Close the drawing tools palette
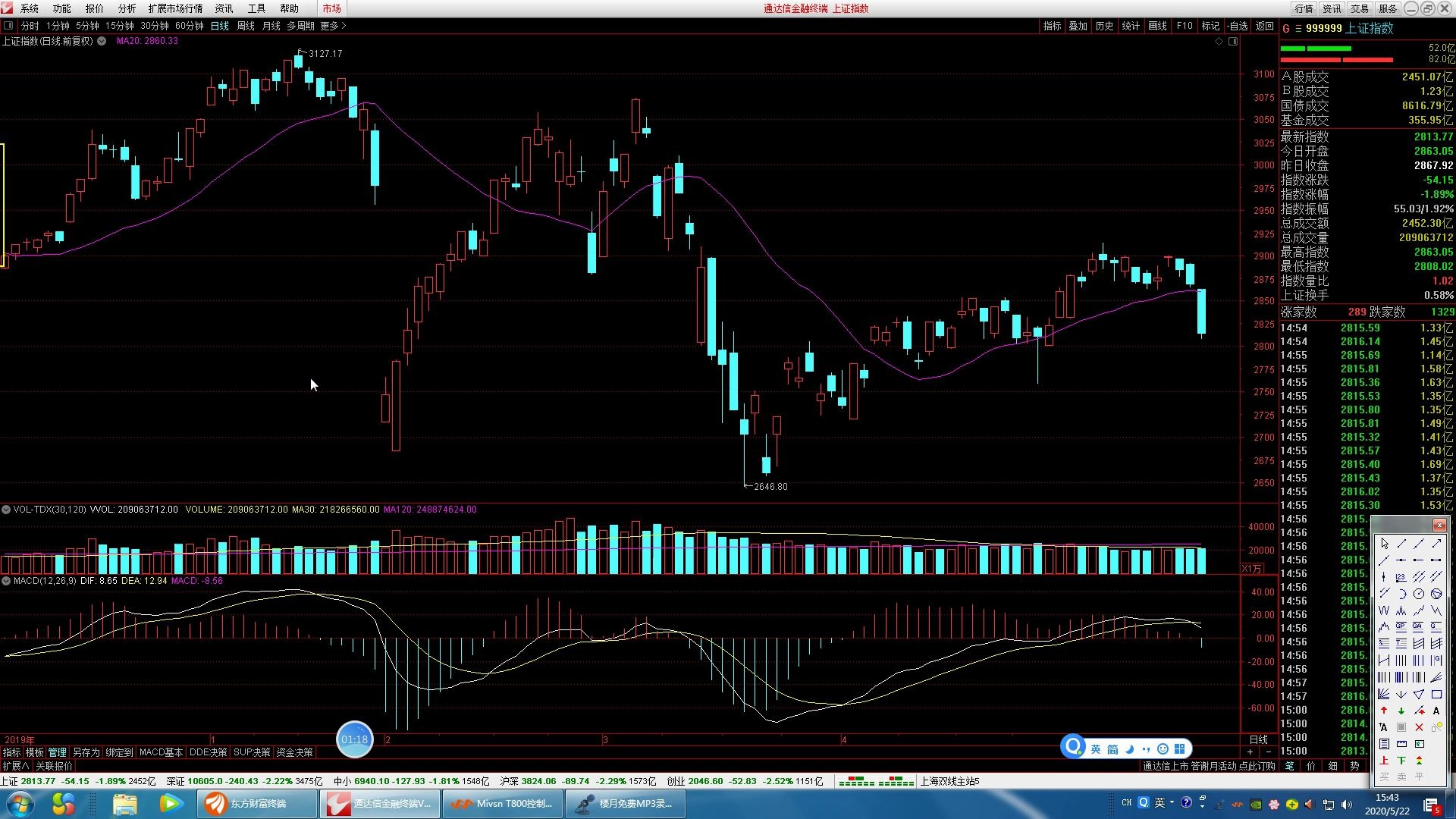Image resolution: width=1456 pixels, height=819 pixels. [x=1439, y=525]
